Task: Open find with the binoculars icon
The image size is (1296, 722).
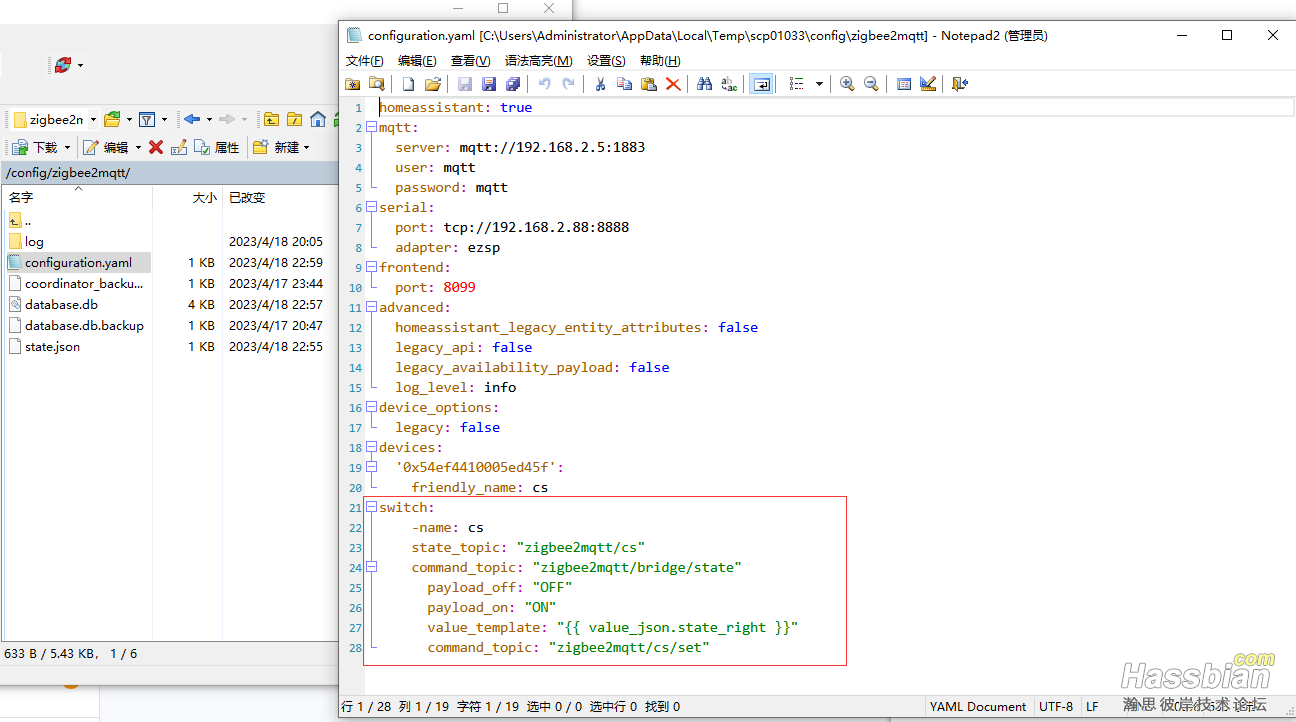Action: click(x=705, y=84)
